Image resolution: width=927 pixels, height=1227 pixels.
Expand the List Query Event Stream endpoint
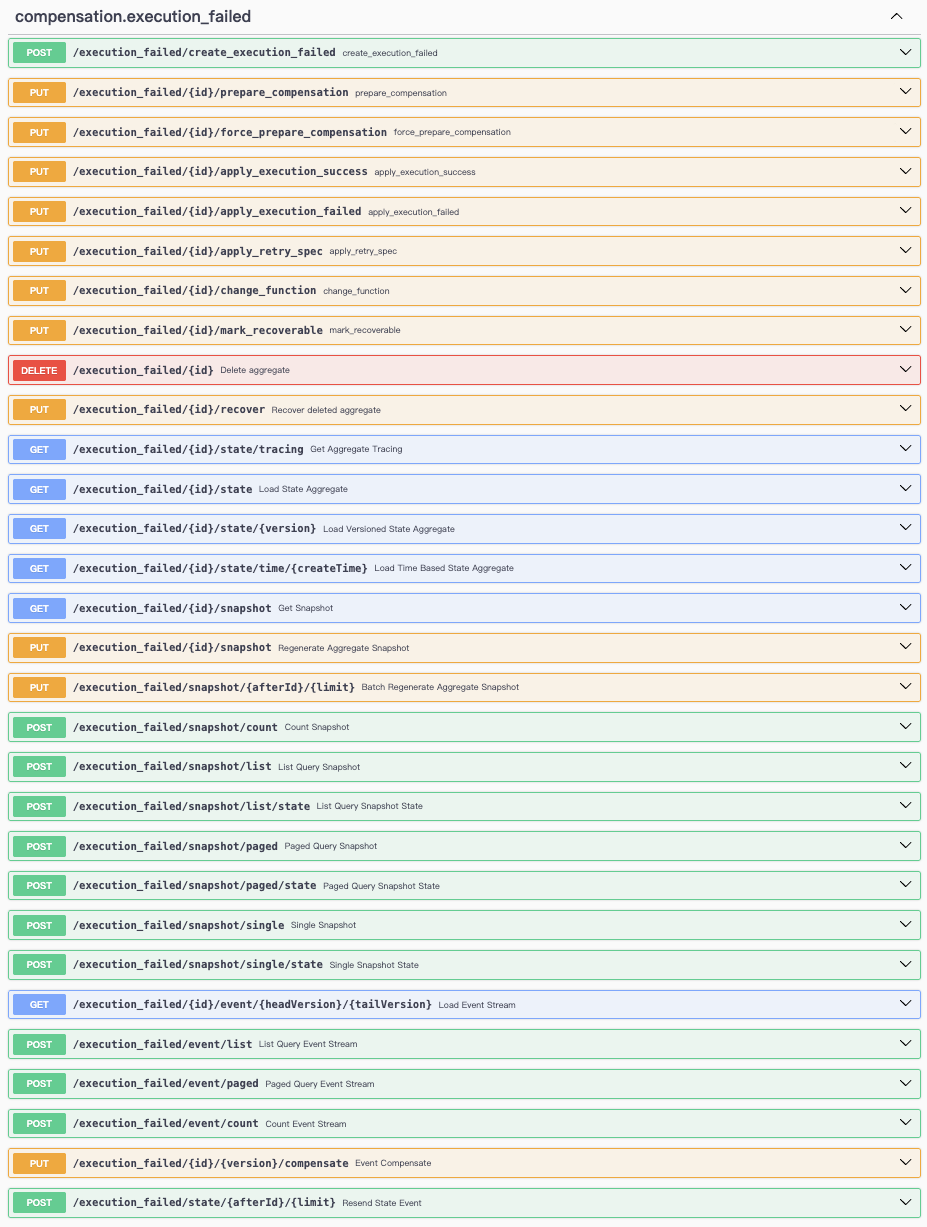point(905,1044)
